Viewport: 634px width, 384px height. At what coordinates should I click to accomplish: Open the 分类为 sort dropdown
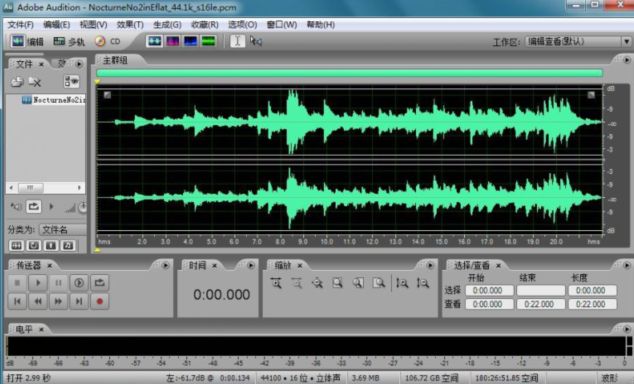pyautogui.click(x=63, y=230)
